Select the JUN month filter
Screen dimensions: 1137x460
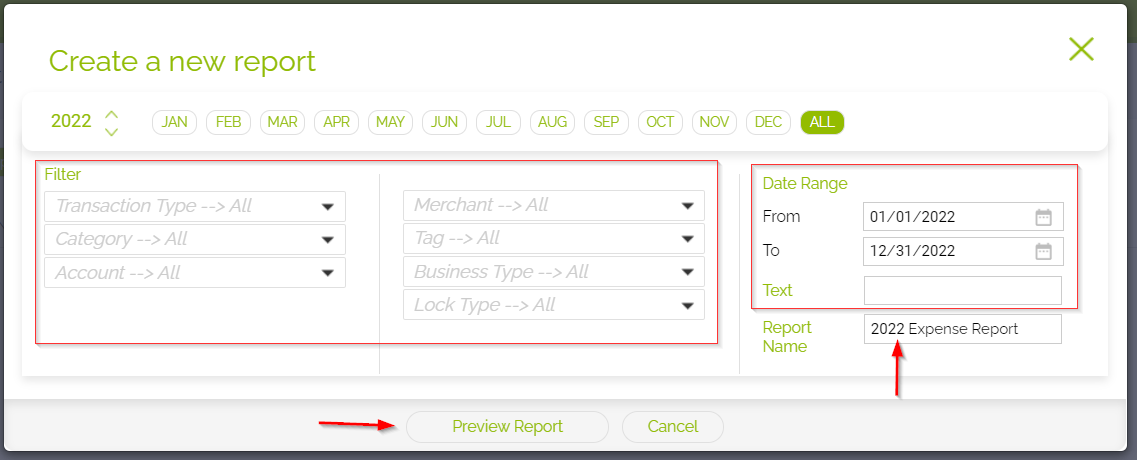(444, 122)
